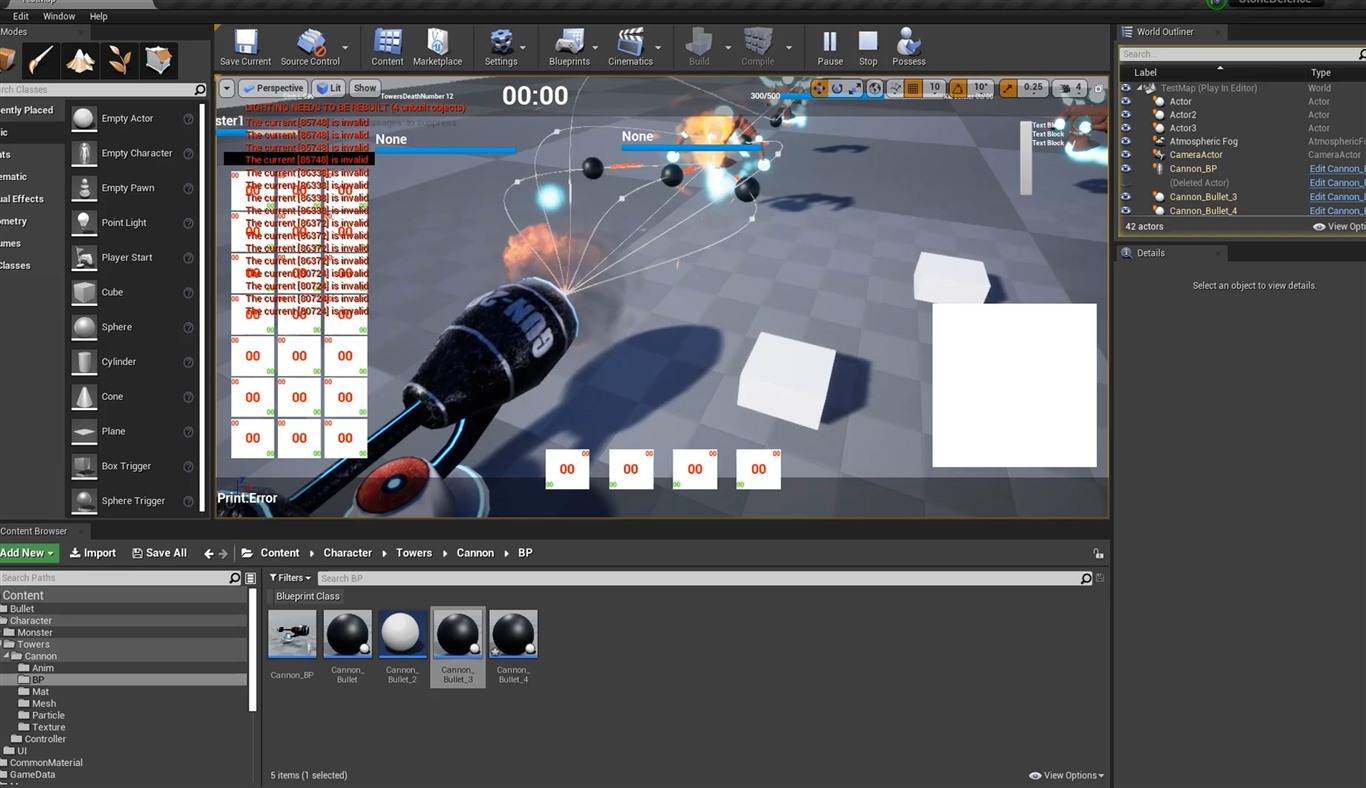
Task: Pause the play-in-editor session
Action: (x=830, y=46)
